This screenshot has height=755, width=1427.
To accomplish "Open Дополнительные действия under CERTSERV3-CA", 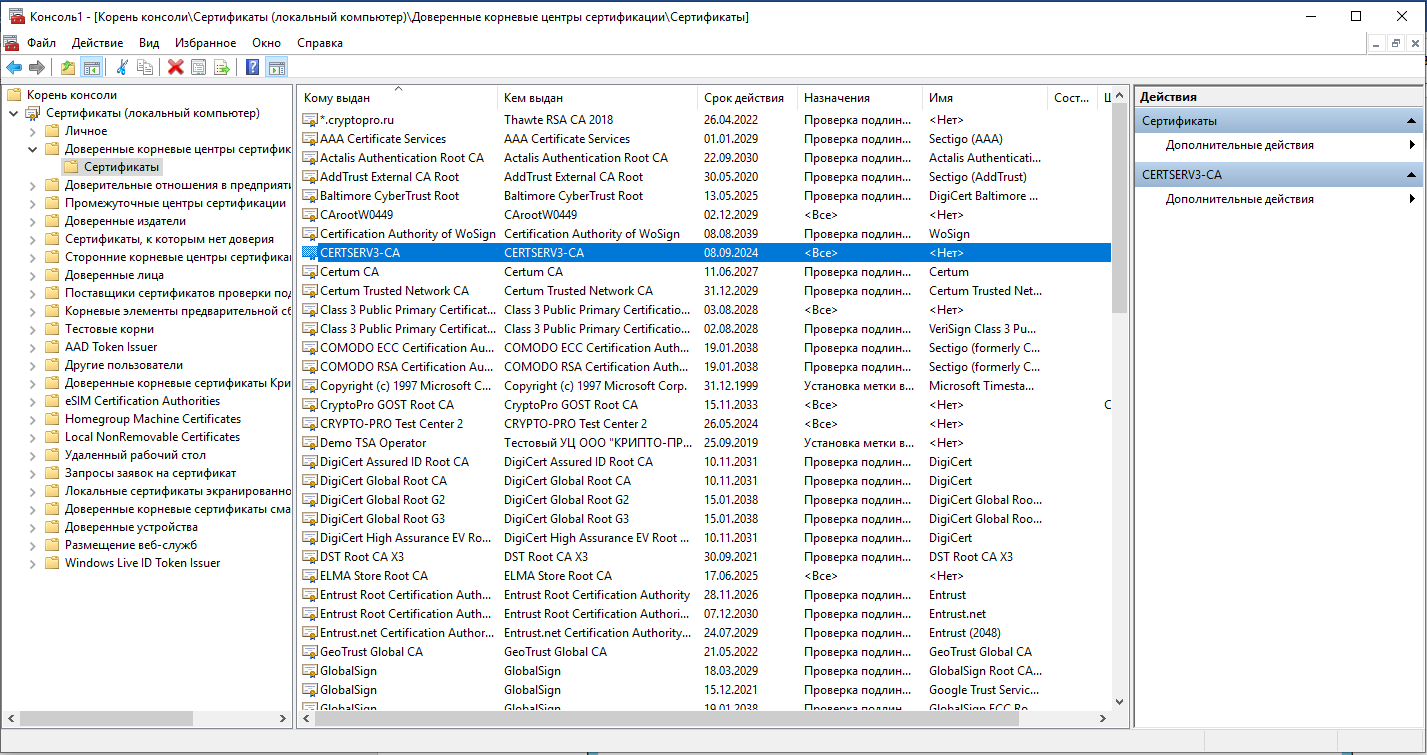I will click(x=1239, y=199).
